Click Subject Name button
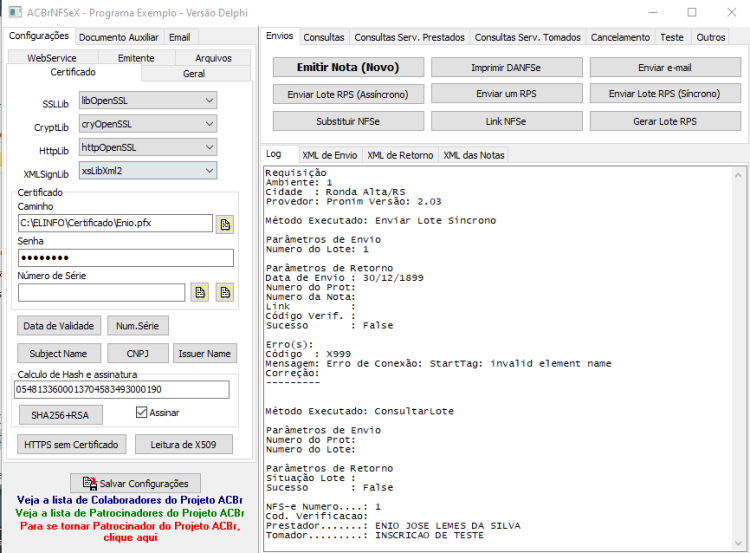750x553 pixels. point(59,353)
